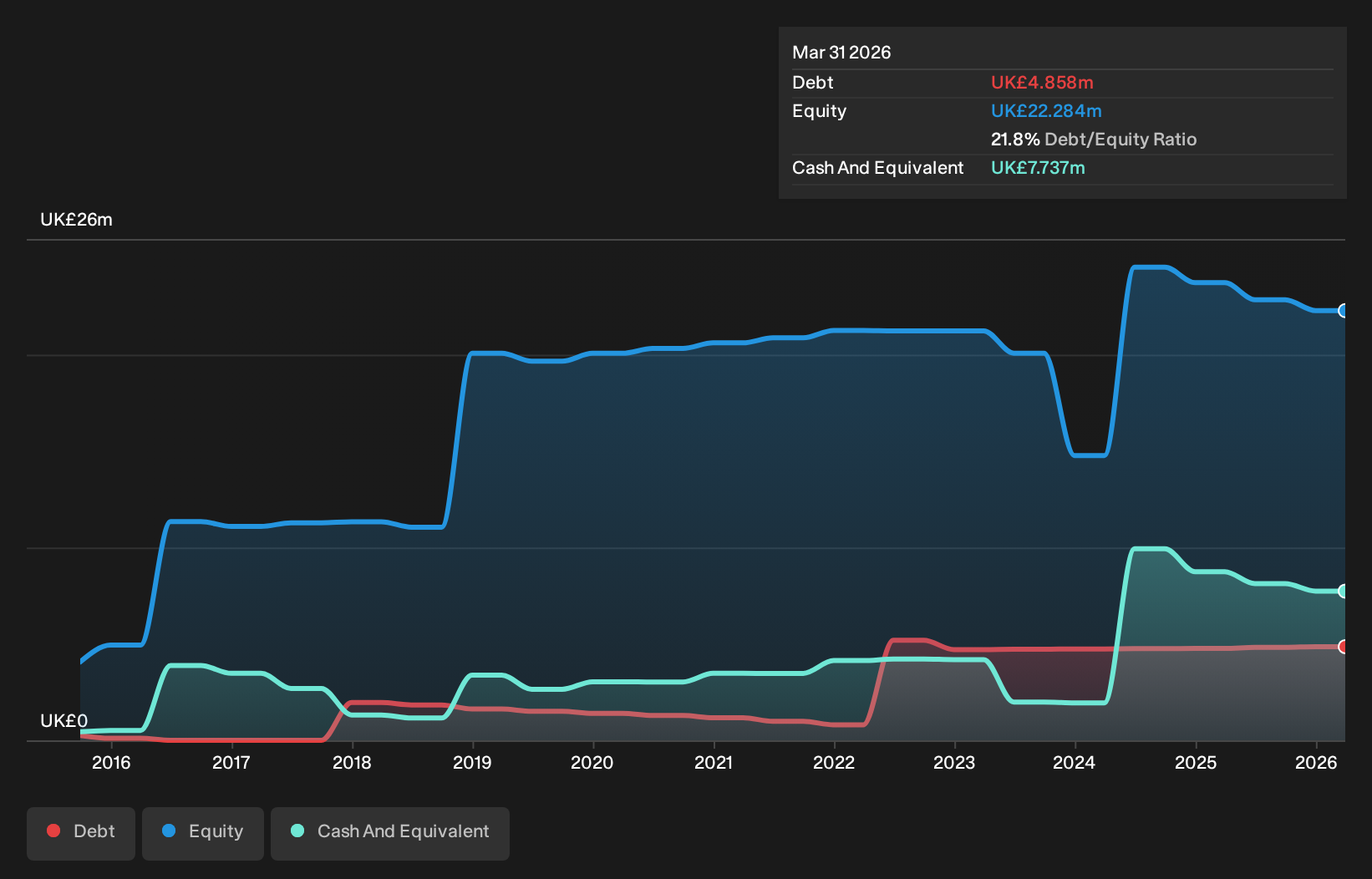Viewport: 1372px width, 879px height.
Task: Click the Equity row label in tooltip
Action: tap(819, 111)
